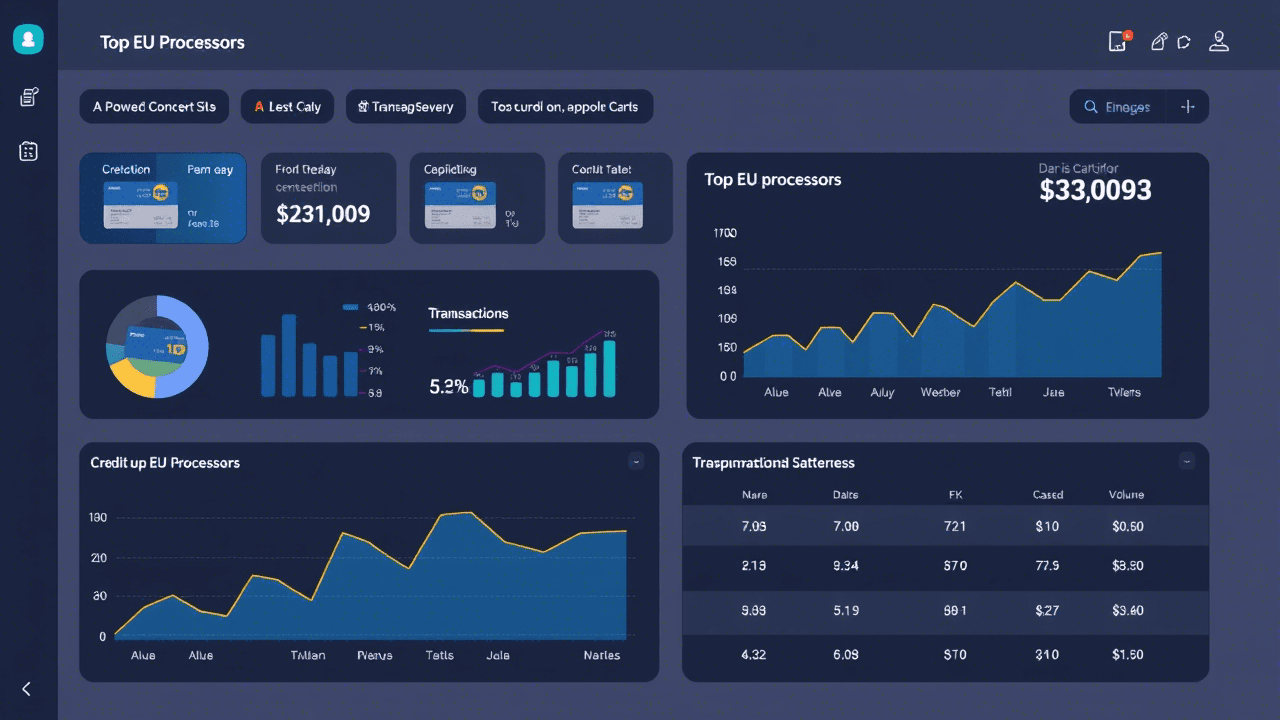
Task: Click the 'Wesber' axis label on top chart
Action: click(x=940, y=392)
